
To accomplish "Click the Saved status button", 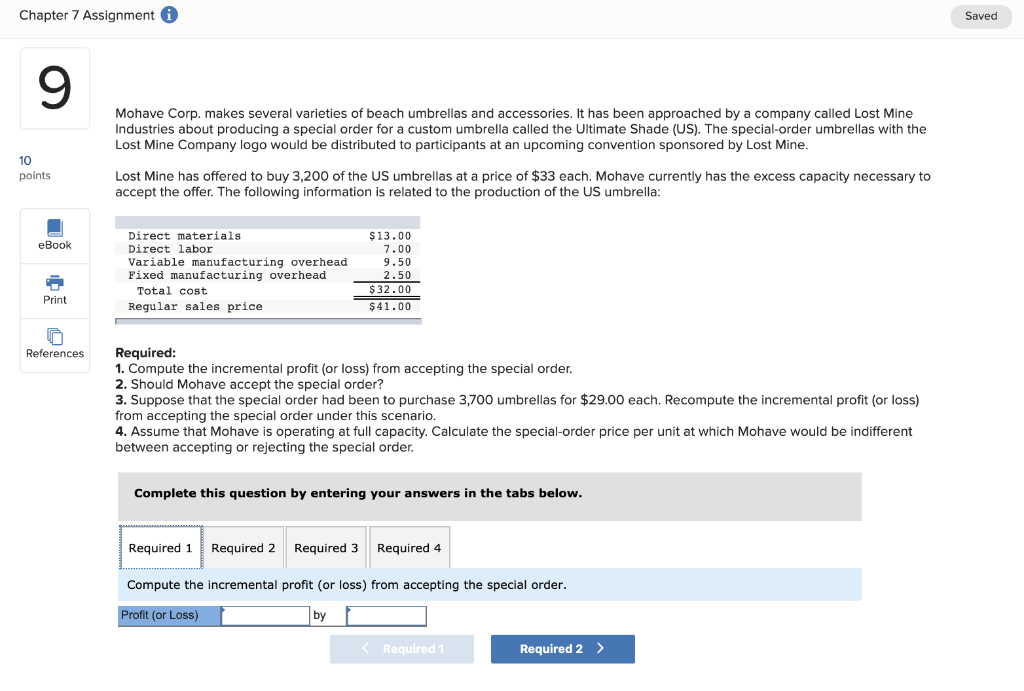I will [x=980, y=16].
